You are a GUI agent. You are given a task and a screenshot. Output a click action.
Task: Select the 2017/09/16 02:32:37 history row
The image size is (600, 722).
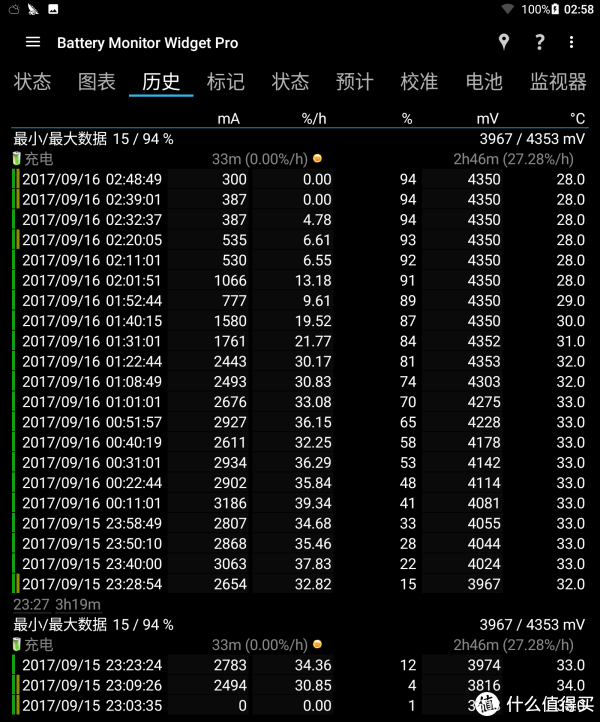(x=299, y=220)
